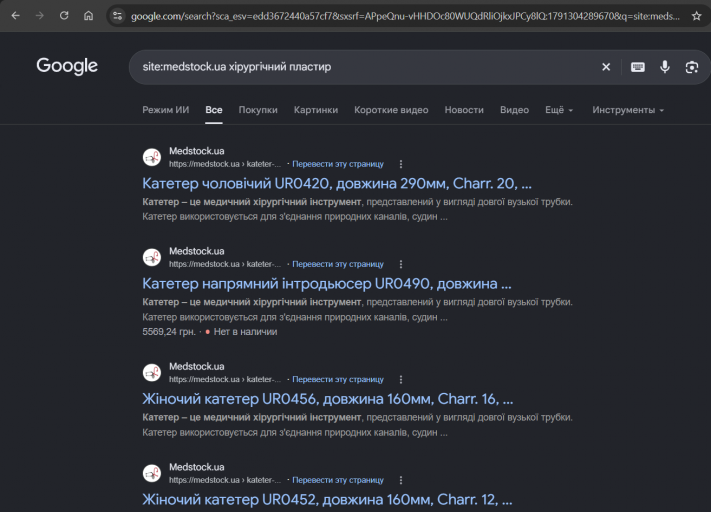The width and height of the screenshot is (711, 512).
Task: Open Катетер напрямний інтродьюсер UR0490 result link
Action: pos(327,284)
